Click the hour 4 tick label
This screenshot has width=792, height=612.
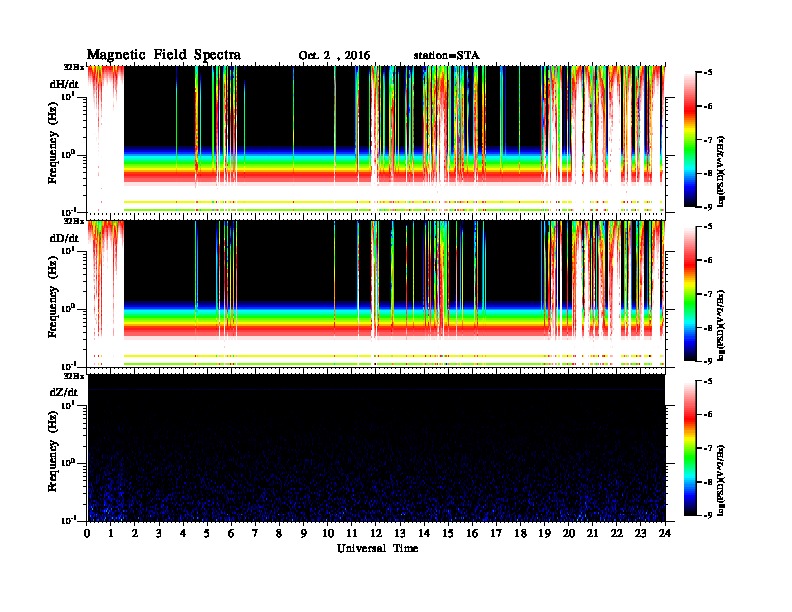coord(183,534)
